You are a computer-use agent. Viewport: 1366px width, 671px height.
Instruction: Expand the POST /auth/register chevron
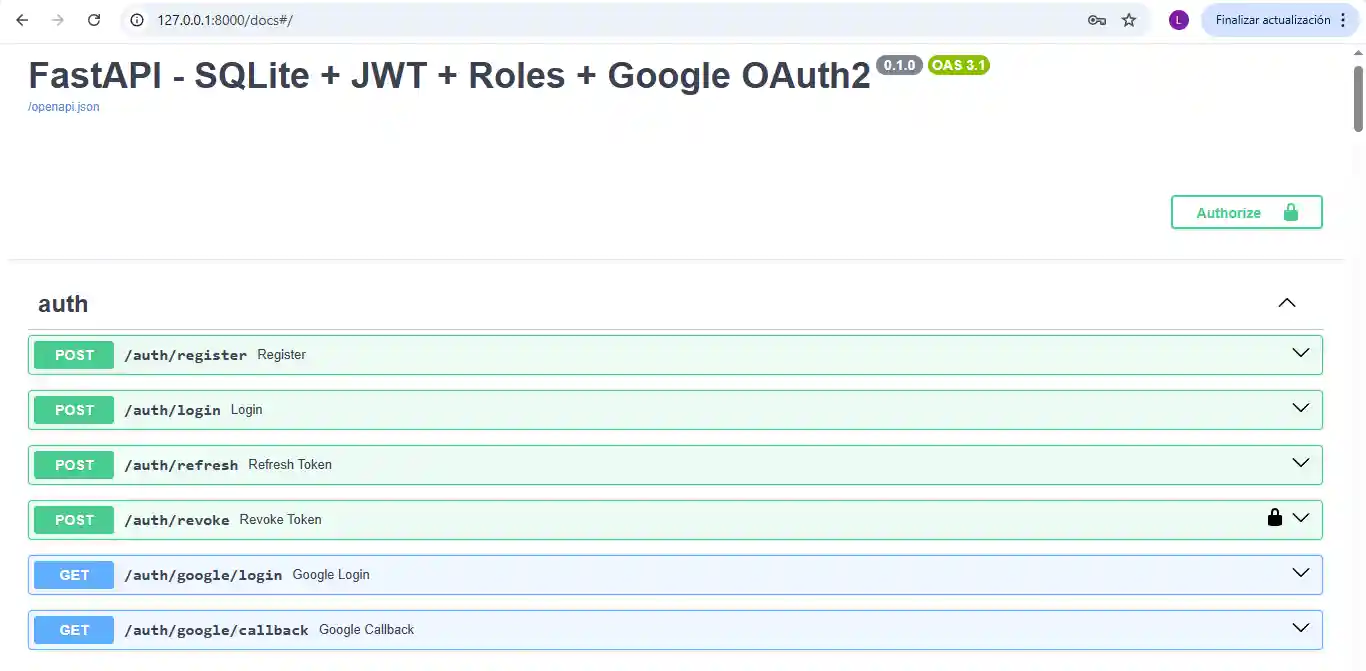[1301, 353]
